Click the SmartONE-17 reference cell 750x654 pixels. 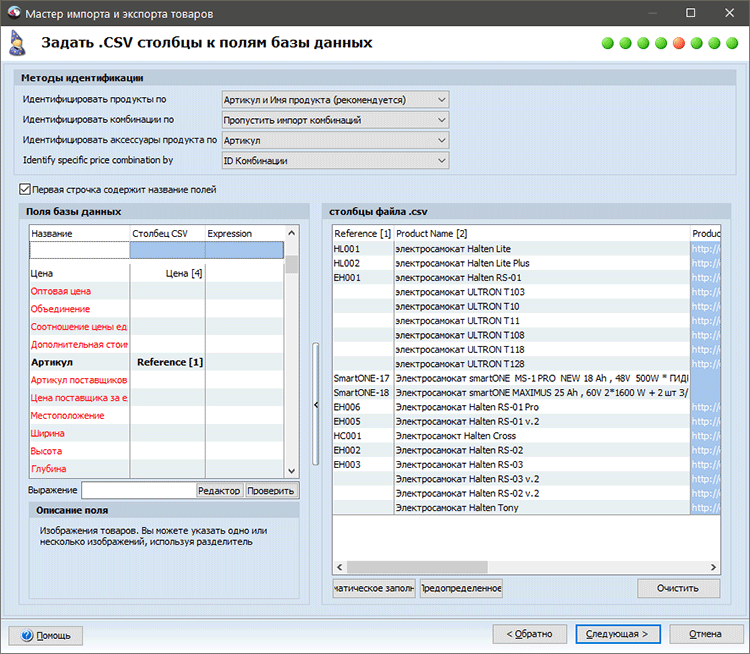point(363,378)
